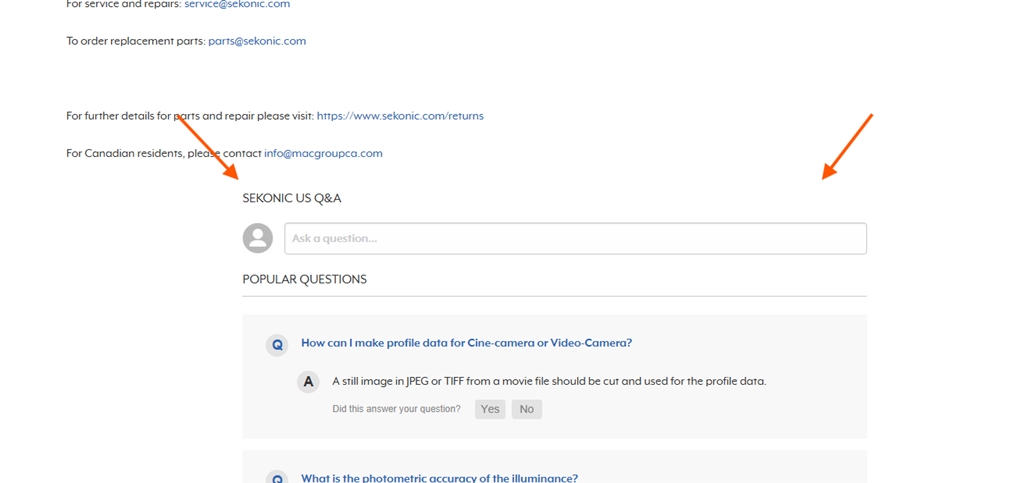Click the A icon beside the JPEG answer
This screenshot has height=483, width=1024.
[308, 382]
